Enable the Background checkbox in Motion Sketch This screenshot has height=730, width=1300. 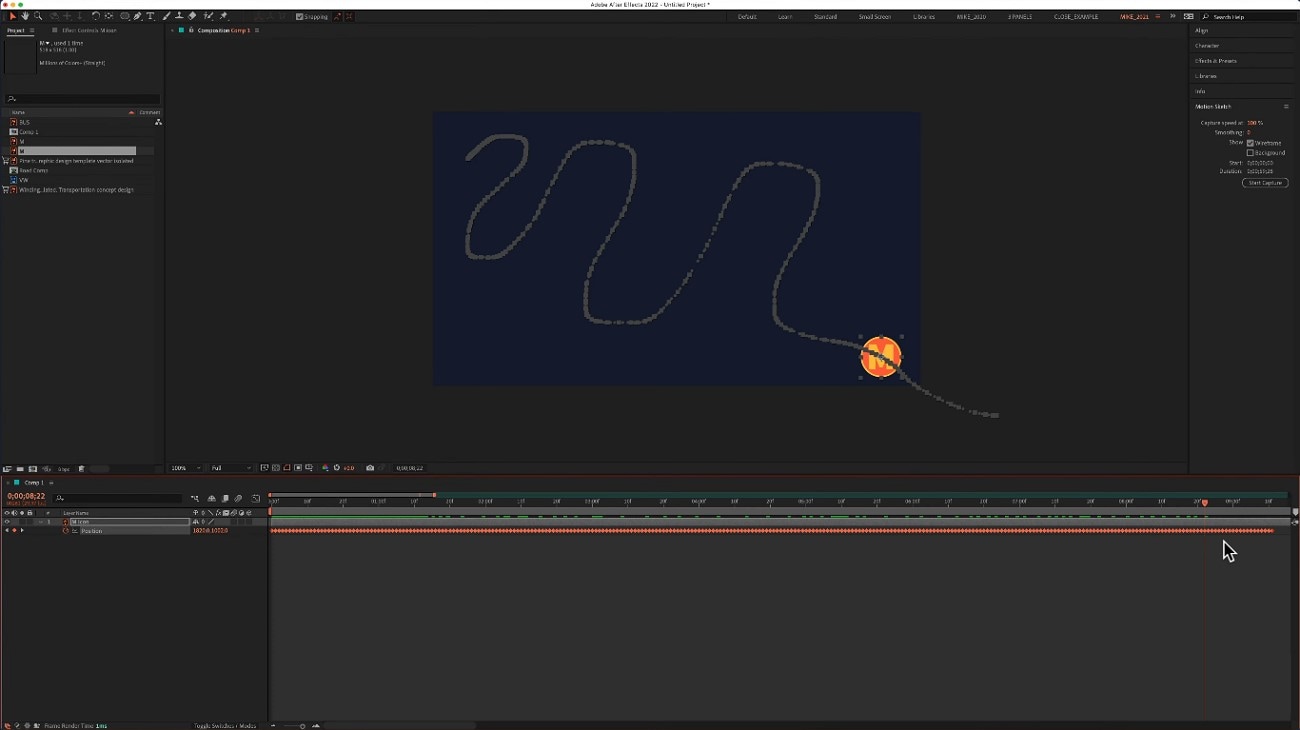1249,152
